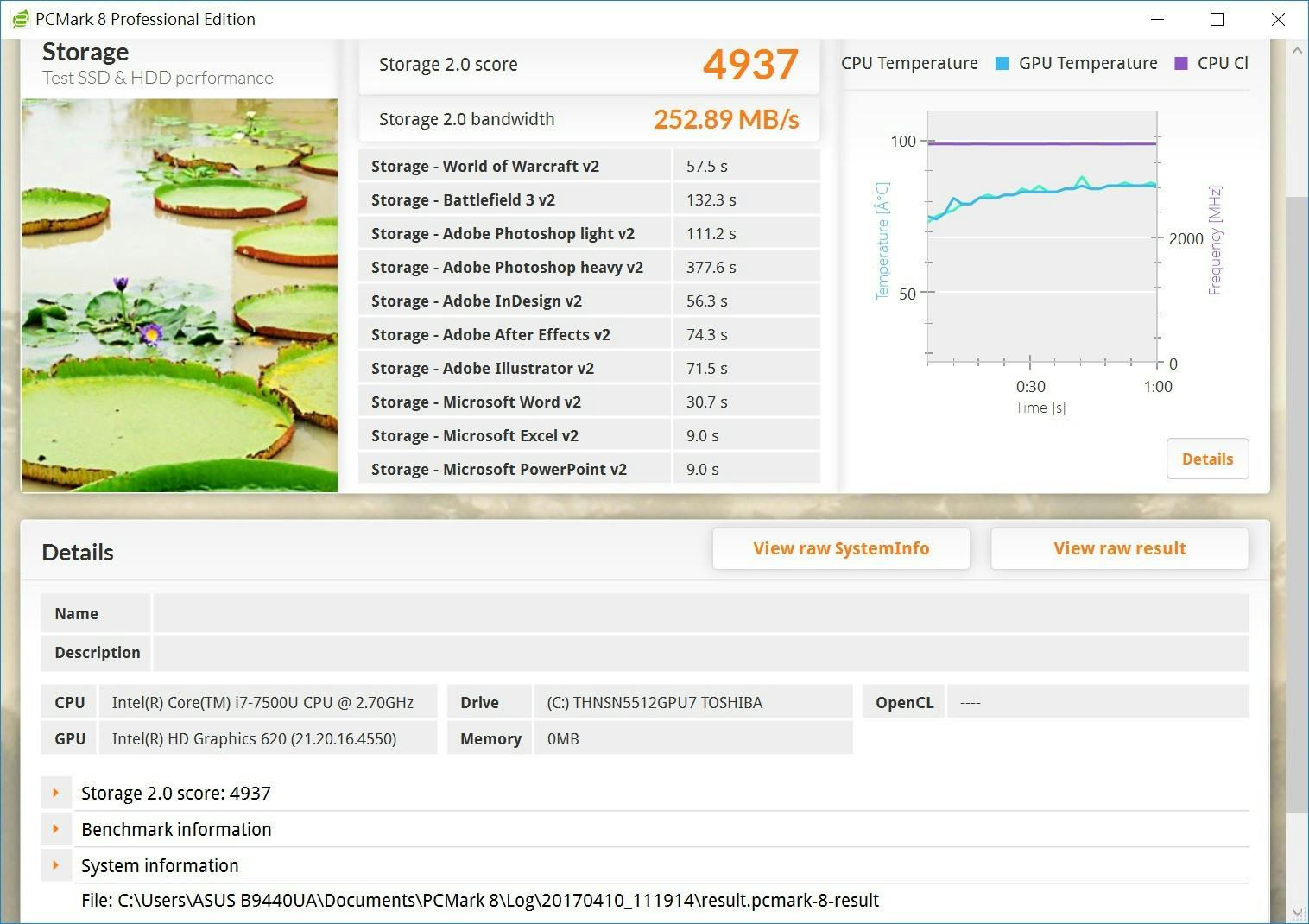Select the 252.89 MB/s bandwidth value
This screenshot has width=1309, height=924.
726,119
